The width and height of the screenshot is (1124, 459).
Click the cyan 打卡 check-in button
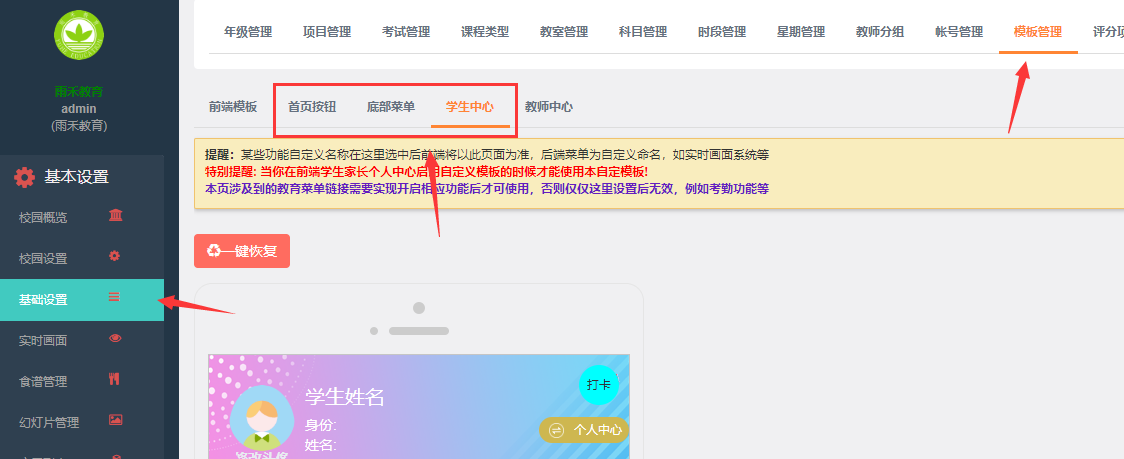599,385
